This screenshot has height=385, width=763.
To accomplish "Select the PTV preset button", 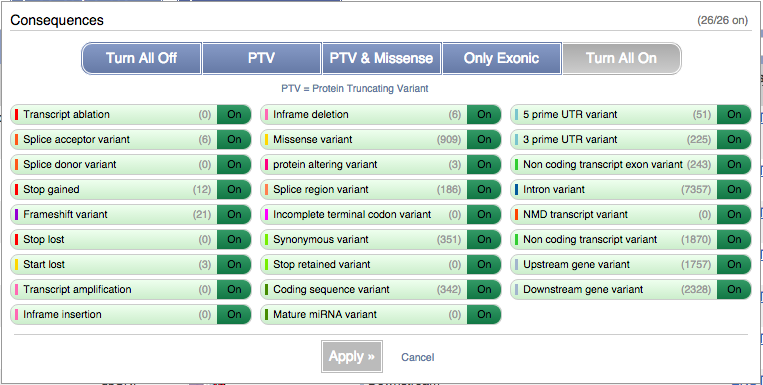I will click(x=261, y=58).
